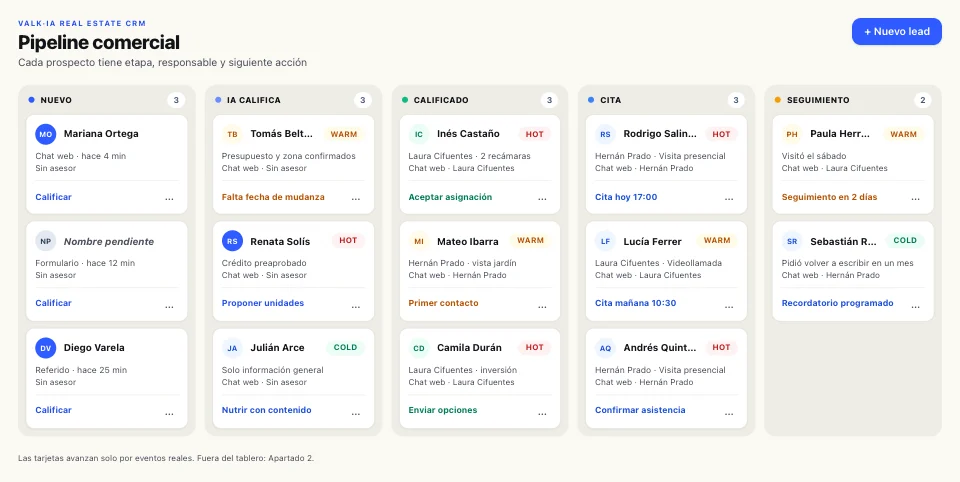Screen dimensions: 960x482
Task: Click Falta fecha de mudanza action
Action: [x=273, y=197]
